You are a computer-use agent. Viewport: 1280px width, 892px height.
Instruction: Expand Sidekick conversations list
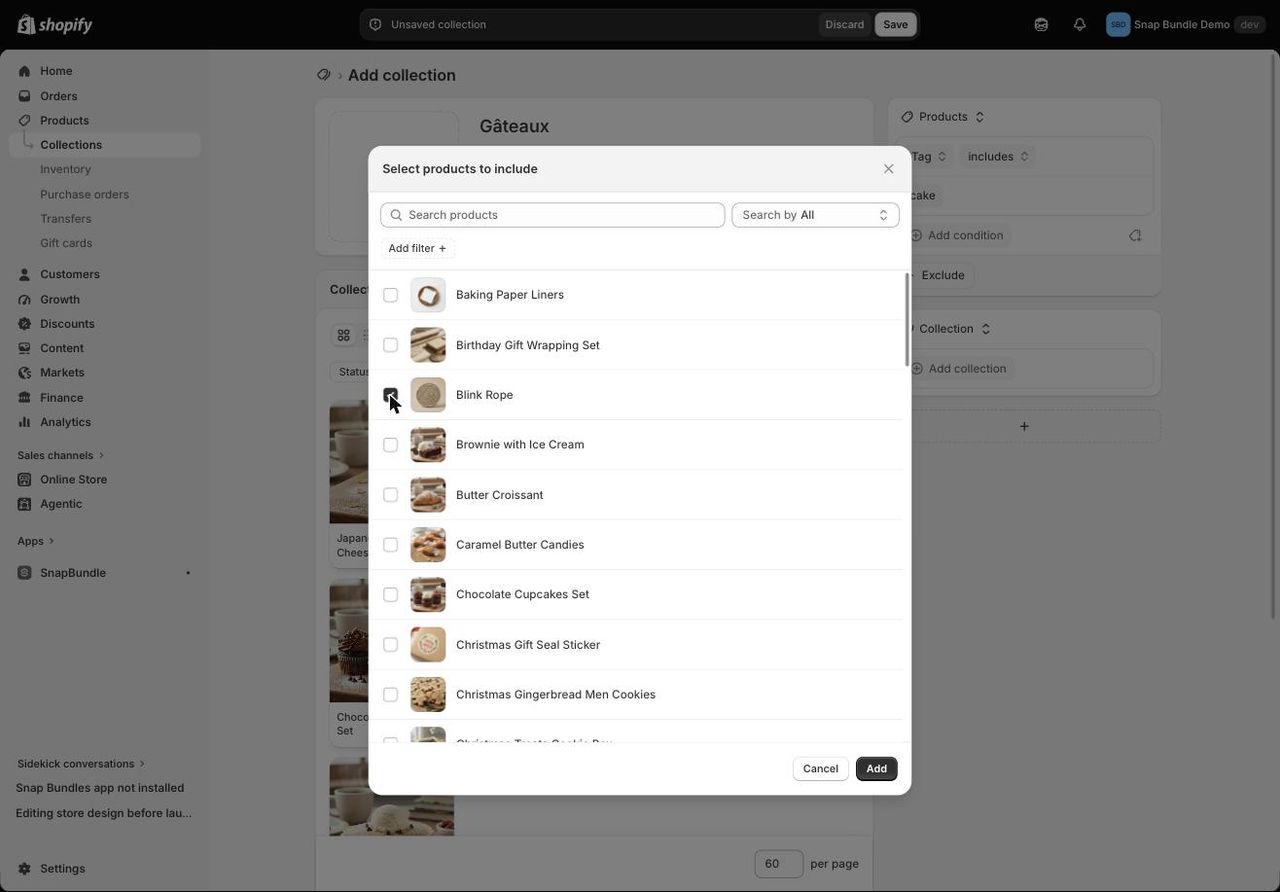[81, 764]
